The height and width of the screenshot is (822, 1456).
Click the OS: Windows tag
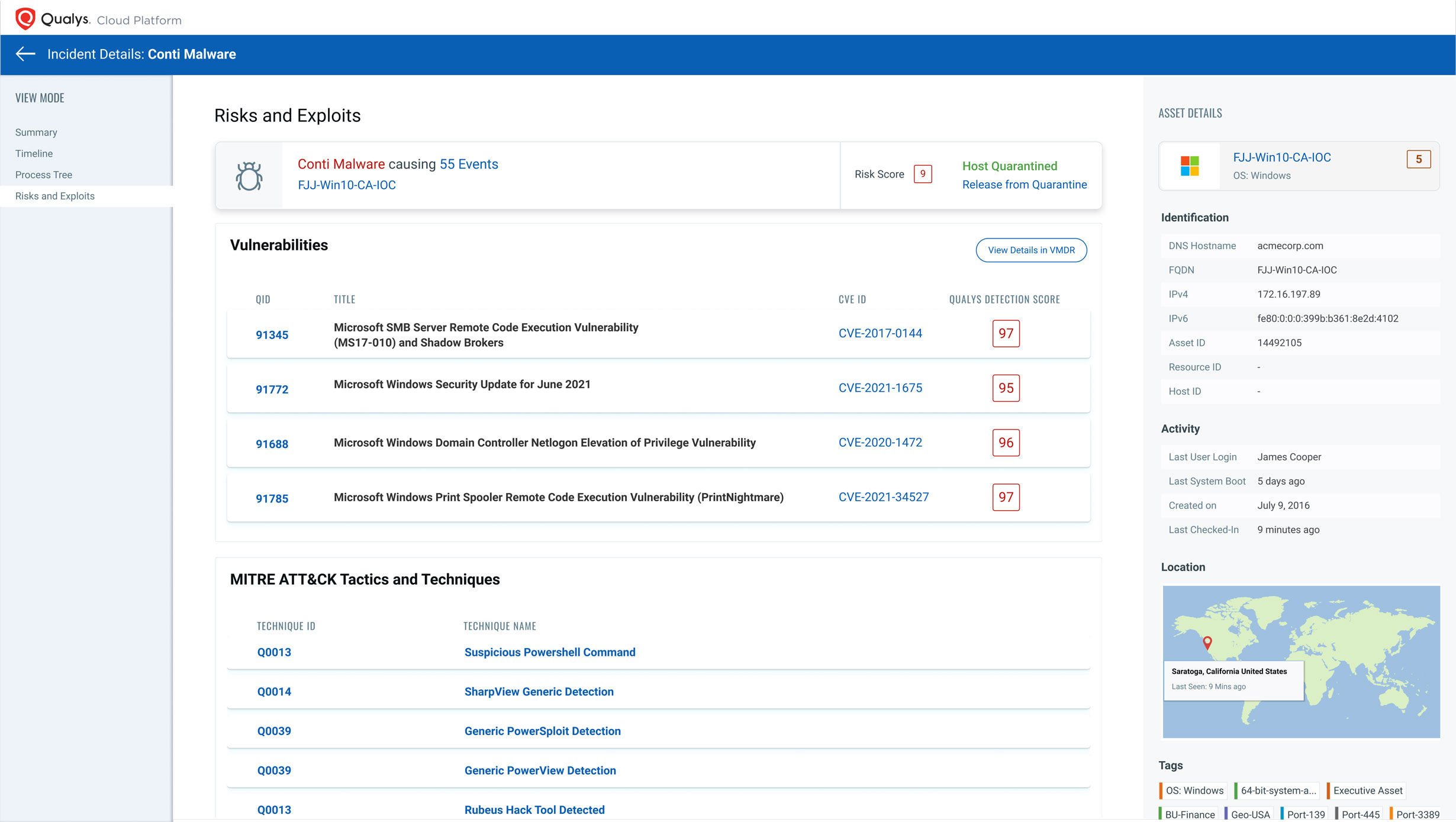[1193, 790]
